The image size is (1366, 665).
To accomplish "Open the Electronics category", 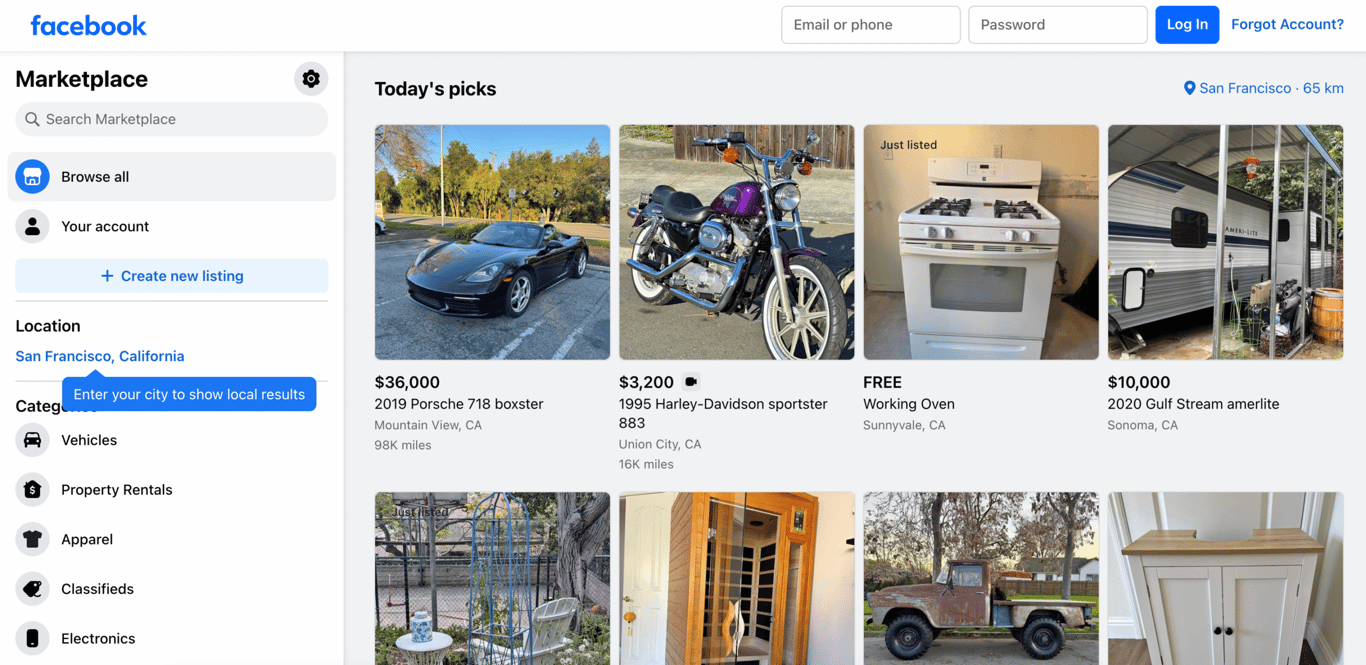I will point(98,638).
